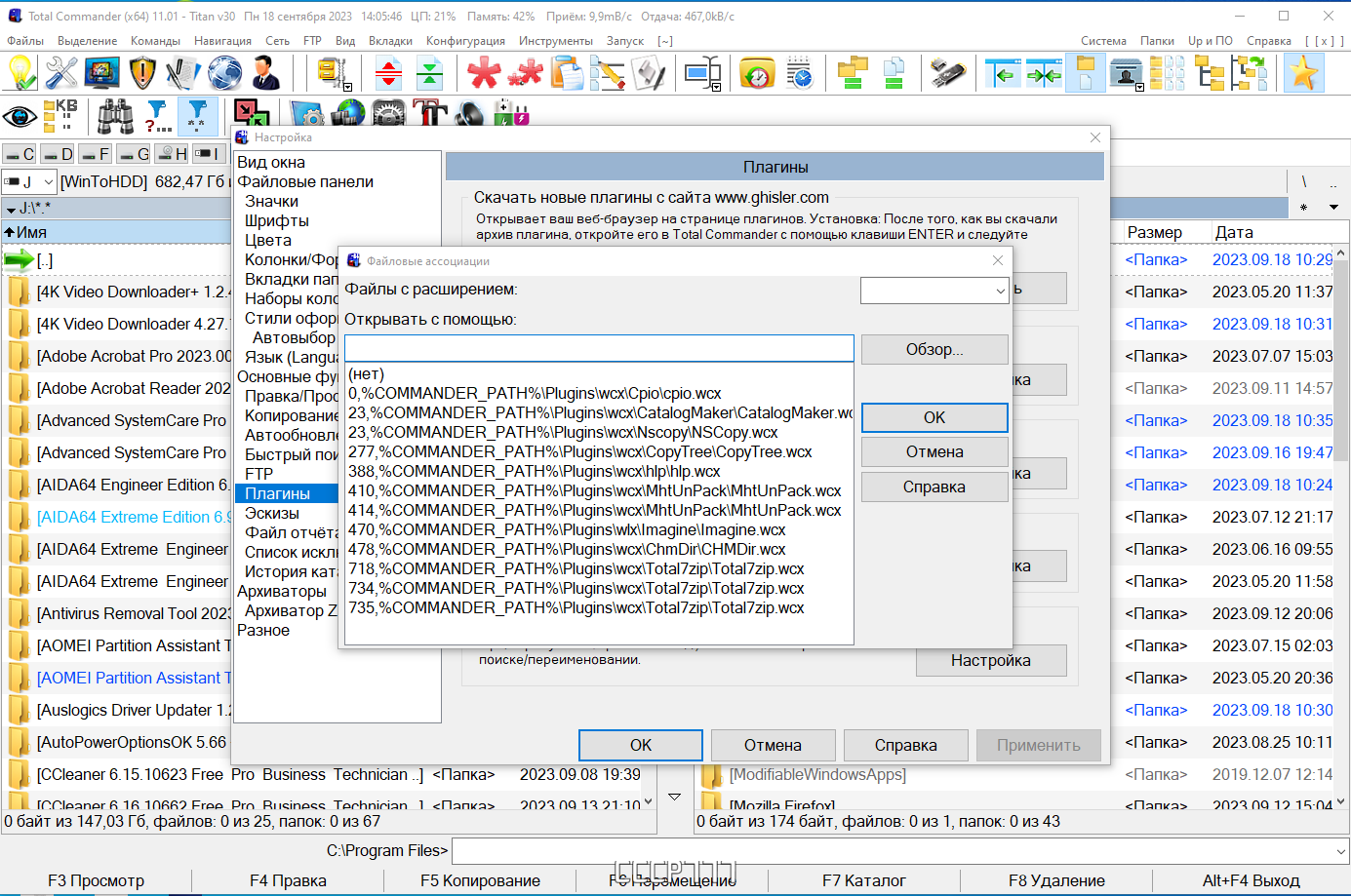This screenshot has height=896, width=1351.
Task: Select the (нет) list entry
Action: coord(599,373)
